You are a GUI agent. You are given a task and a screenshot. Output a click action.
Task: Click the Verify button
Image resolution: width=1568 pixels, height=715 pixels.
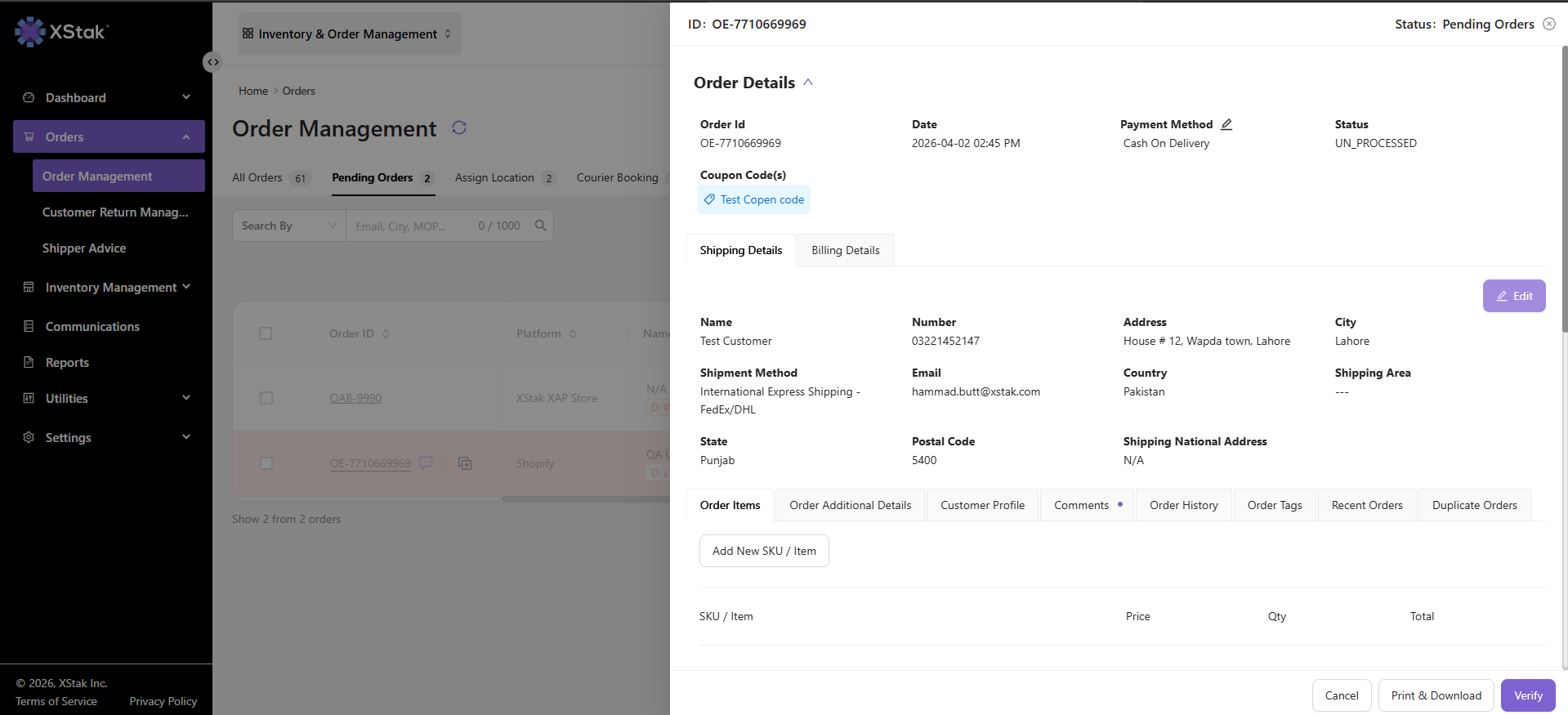(1528, 695)
